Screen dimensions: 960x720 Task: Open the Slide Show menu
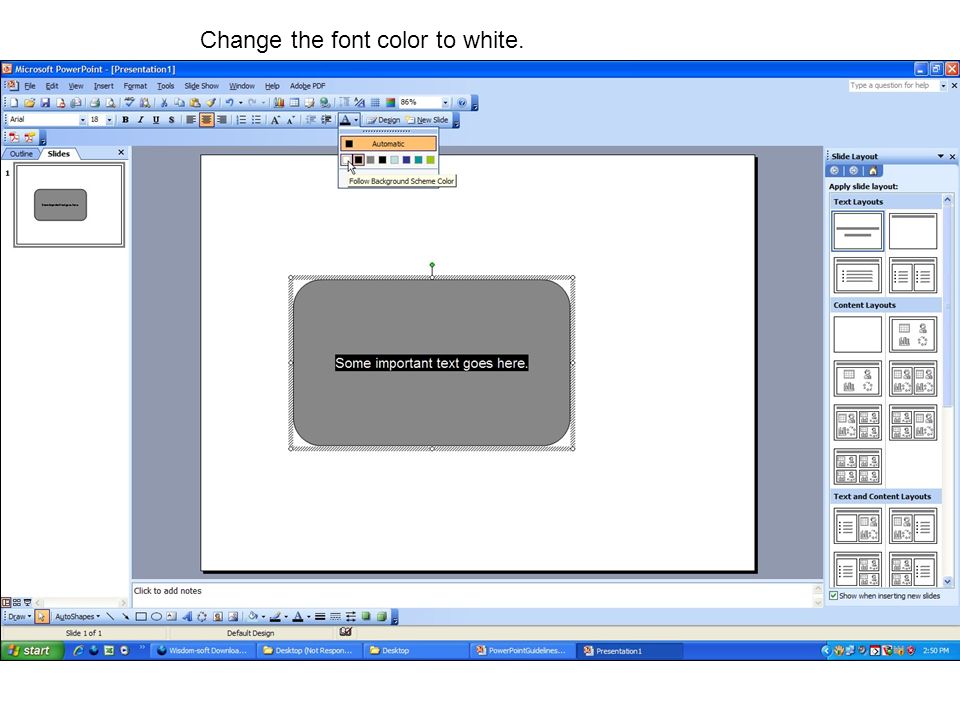pos(201,86)
